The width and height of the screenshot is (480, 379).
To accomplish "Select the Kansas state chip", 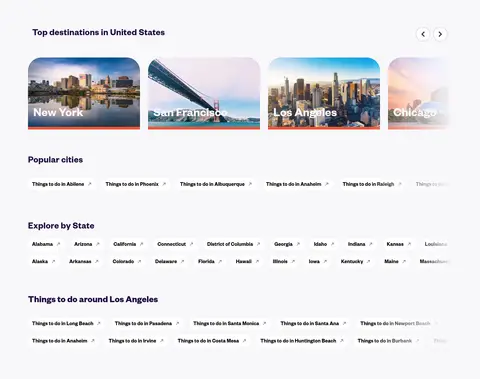I will click(399, 244).
